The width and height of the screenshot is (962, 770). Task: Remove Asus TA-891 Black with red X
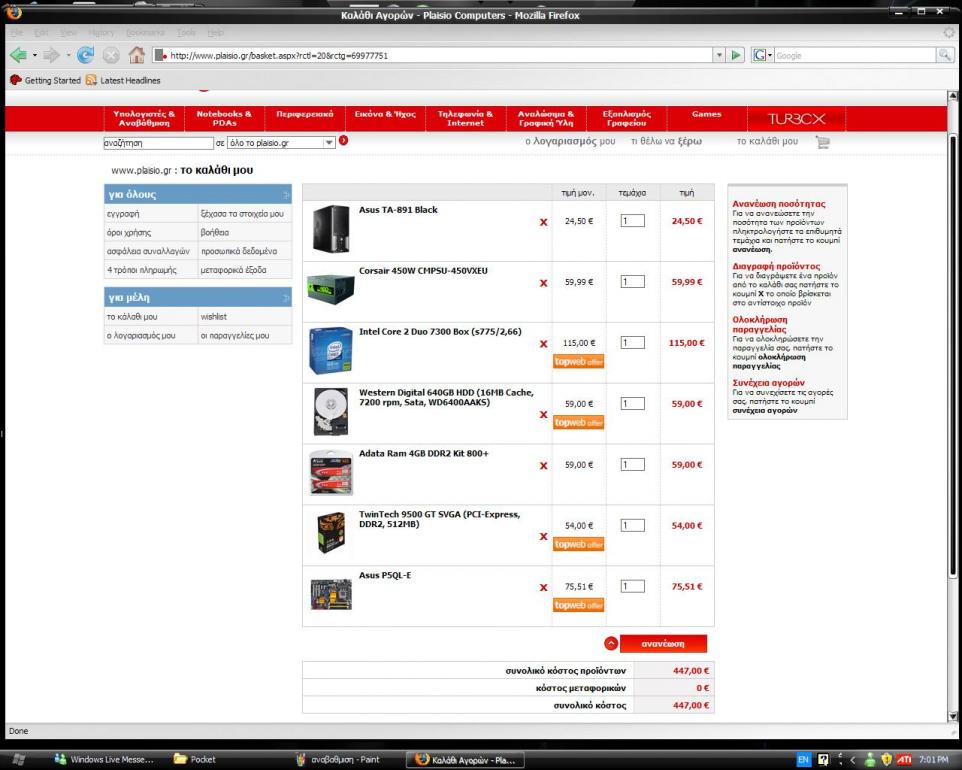point(544,222)
